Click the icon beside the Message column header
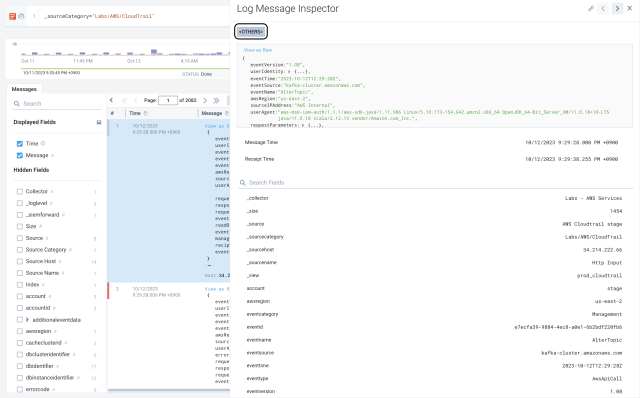The image size is (640, 398). [227, 113]
